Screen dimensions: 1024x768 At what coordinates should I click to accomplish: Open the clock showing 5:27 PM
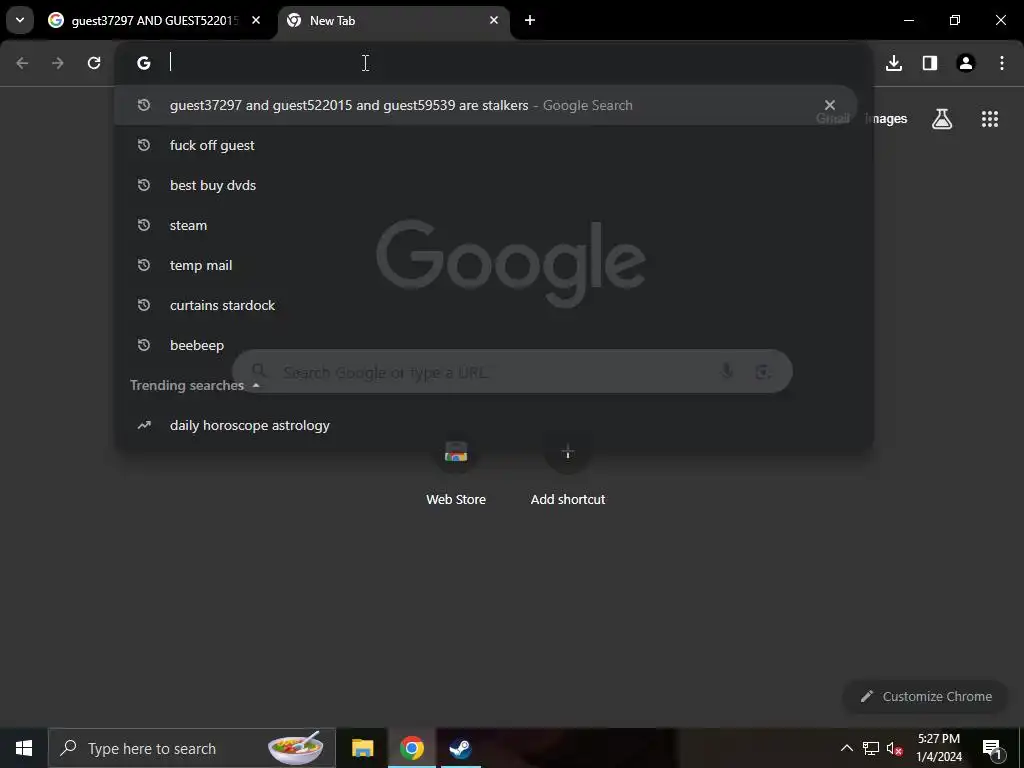pyautogui.click(x=939, y=748)
